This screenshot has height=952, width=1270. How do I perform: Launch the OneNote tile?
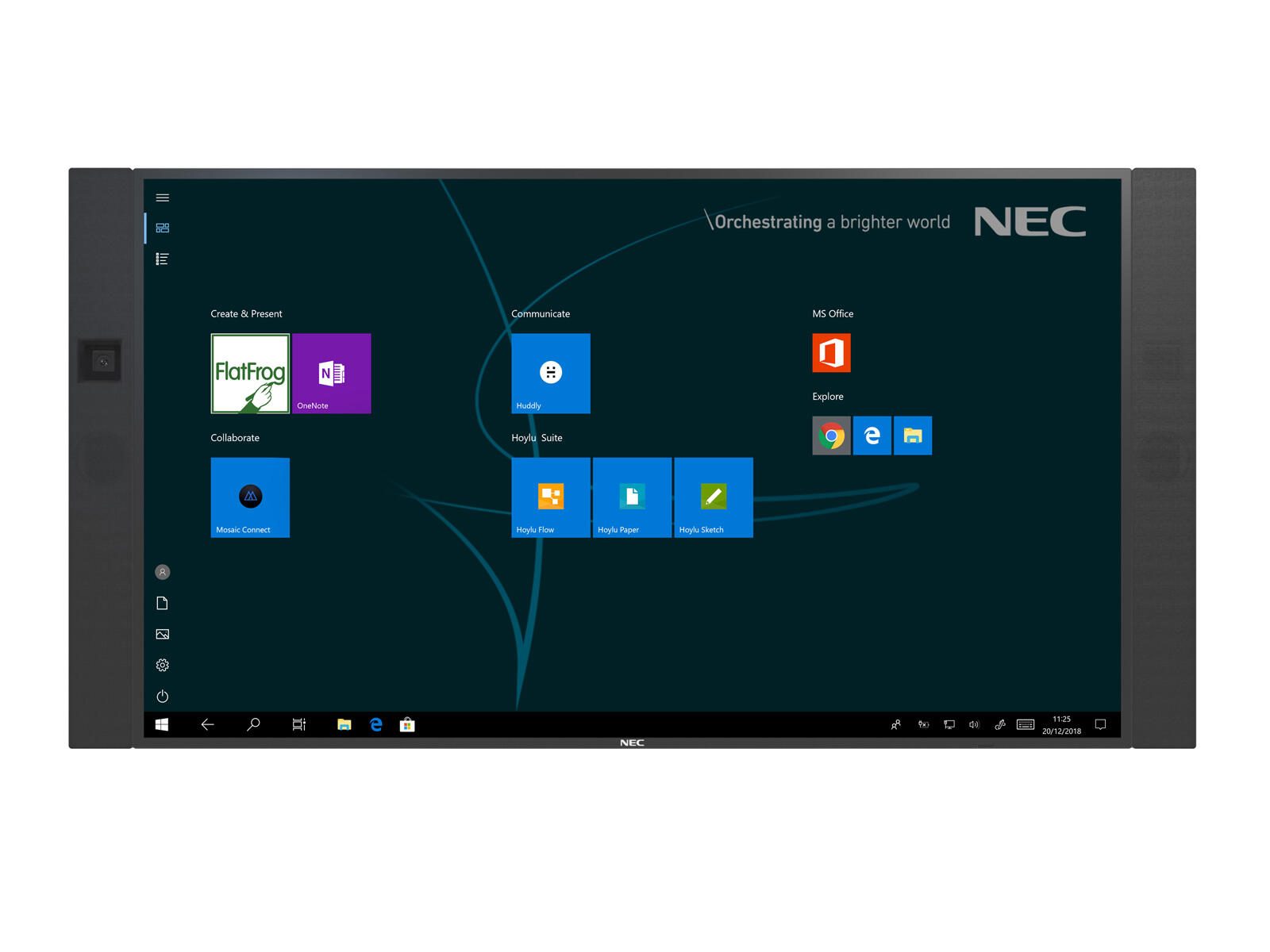coord(331,374)
